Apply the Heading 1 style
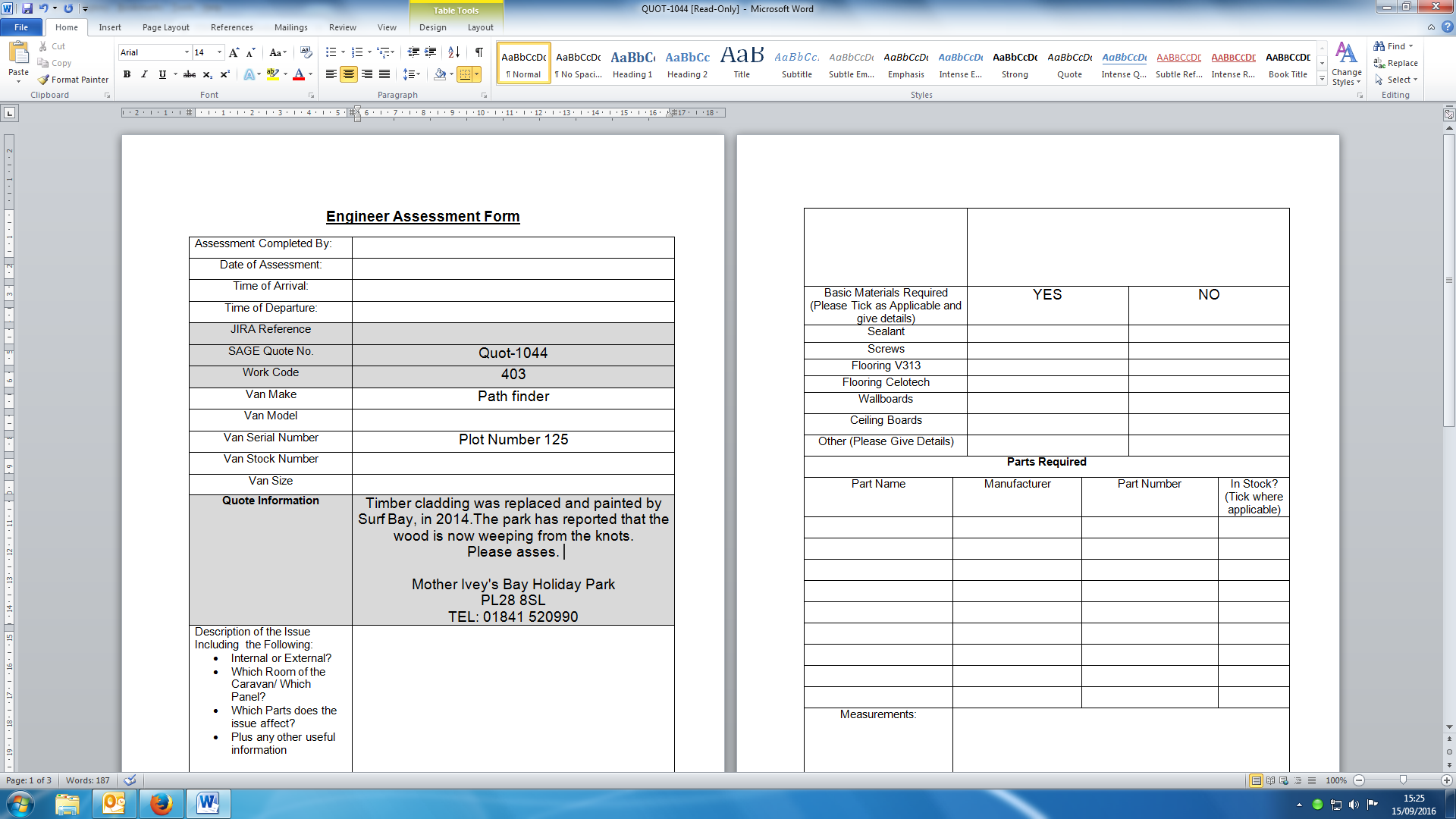The image size is (1456, 819). [632, 63]
